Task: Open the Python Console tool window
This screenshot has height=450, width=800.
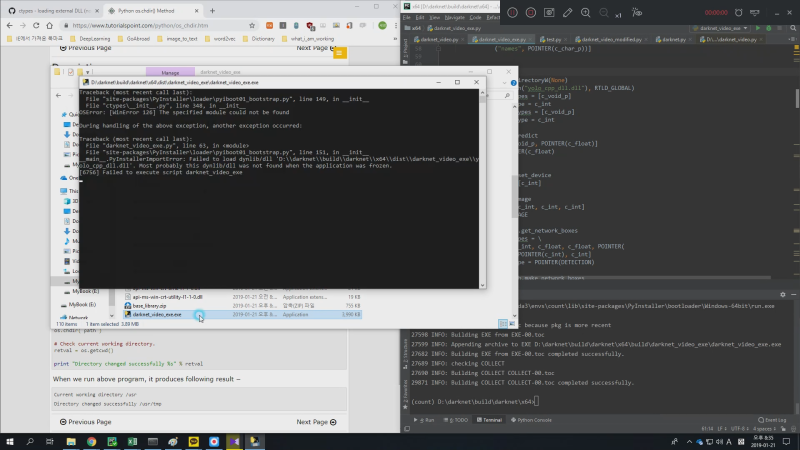Action: pos(534,420)
